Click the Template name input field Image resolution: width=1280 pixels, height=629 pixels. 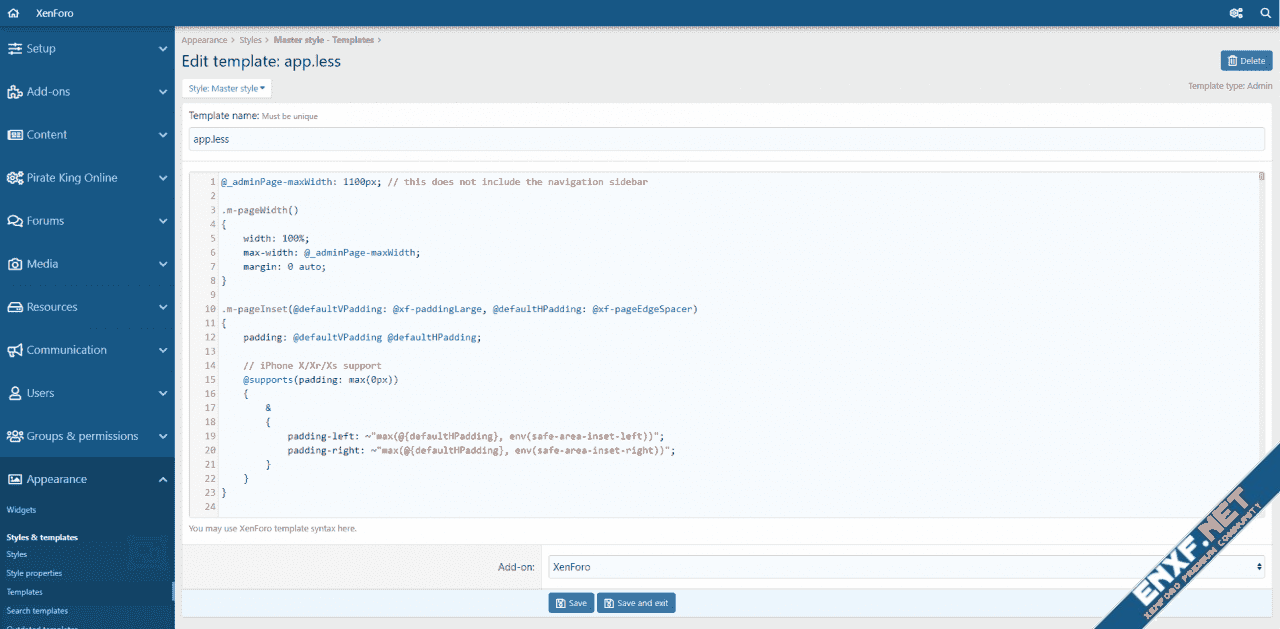tap(726, 139)
